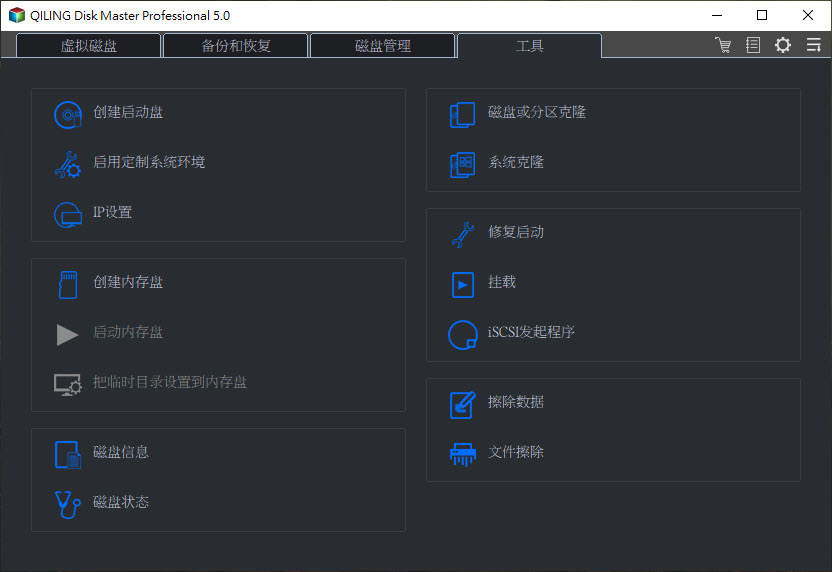
Task: Click the 文件擦除 shredder icon
Action: (x=463, y=455)
